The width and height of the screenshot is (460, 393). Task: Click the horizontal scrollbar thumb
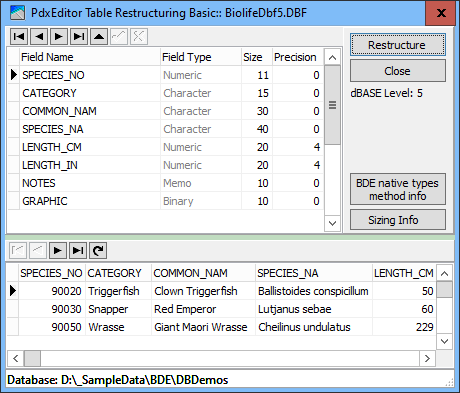coord(32,358)
